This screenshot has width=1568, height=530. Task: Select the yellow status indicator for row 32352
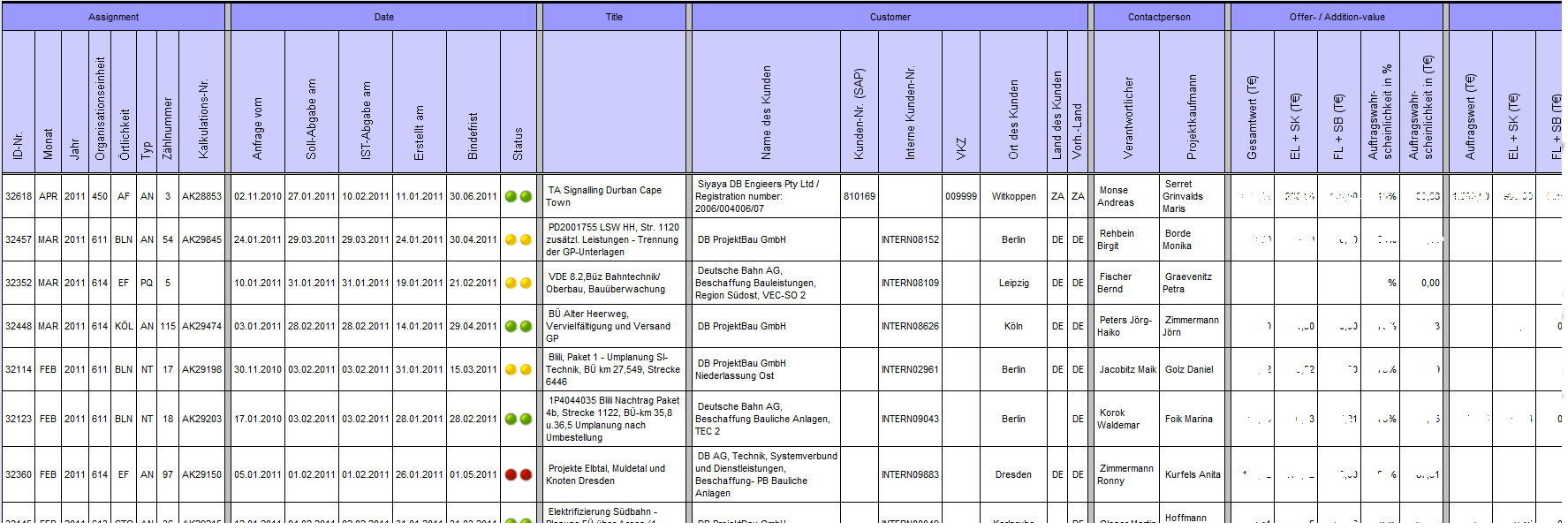(518, 283)
